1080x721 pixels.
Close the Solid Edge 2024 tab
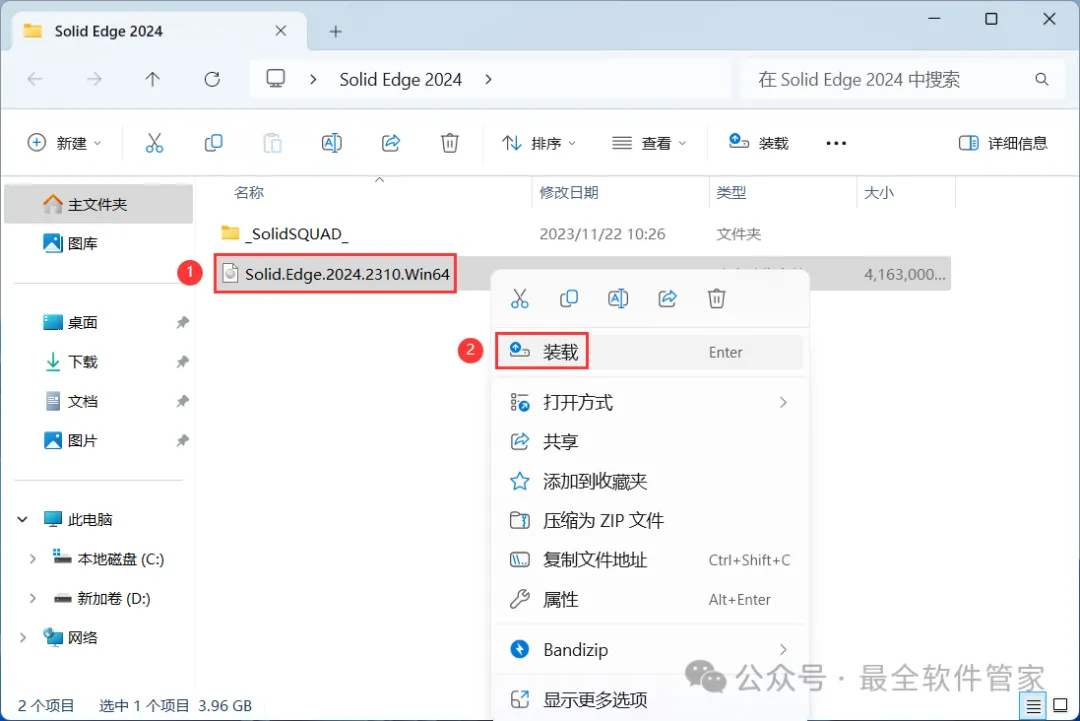[281, 31]
